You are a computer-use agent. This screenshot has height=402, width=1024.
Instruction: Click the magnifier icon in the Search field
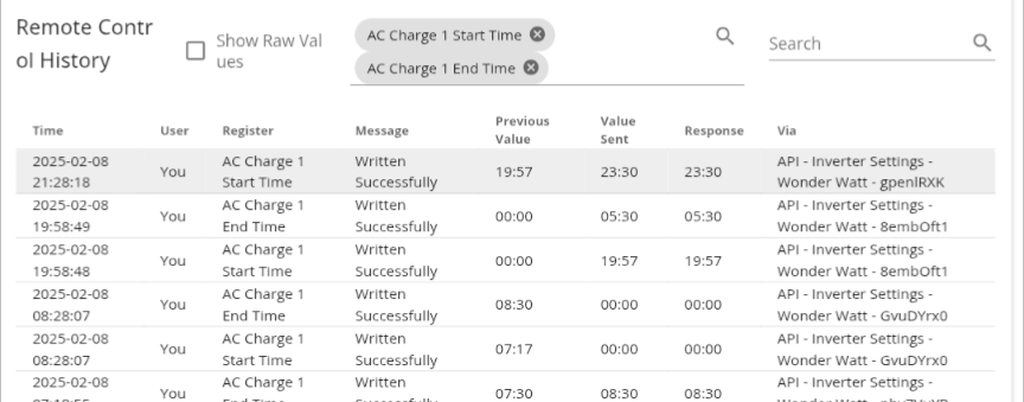coord(982,43)
